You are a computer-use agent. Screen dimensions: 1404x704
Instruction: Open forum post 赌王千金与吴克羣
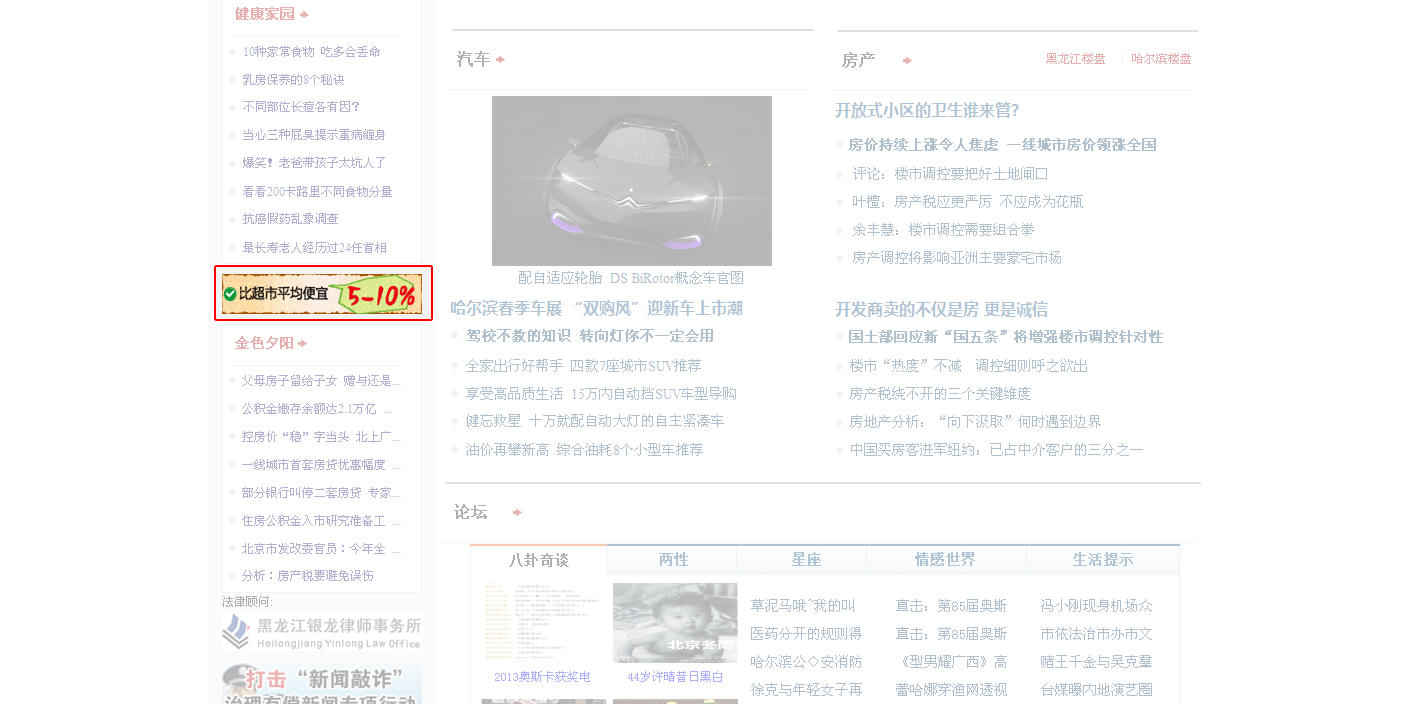coord(1096,662)
